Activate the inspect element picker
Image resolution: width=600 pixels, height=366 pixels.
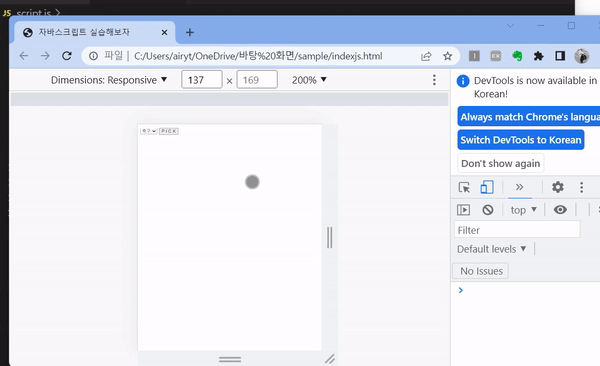464,188
